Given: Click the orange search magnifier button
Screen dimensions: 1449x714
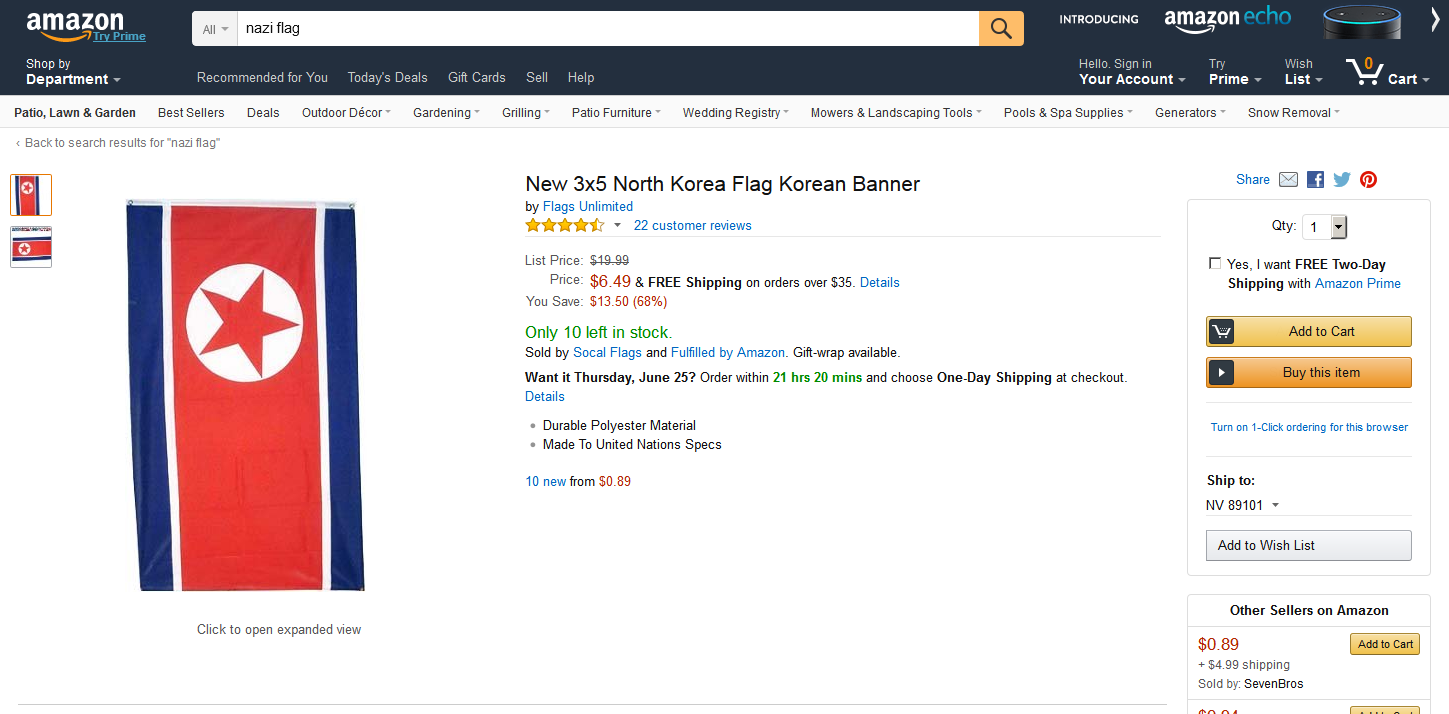Looking at the screenshot, I should tap(1001, 29).
